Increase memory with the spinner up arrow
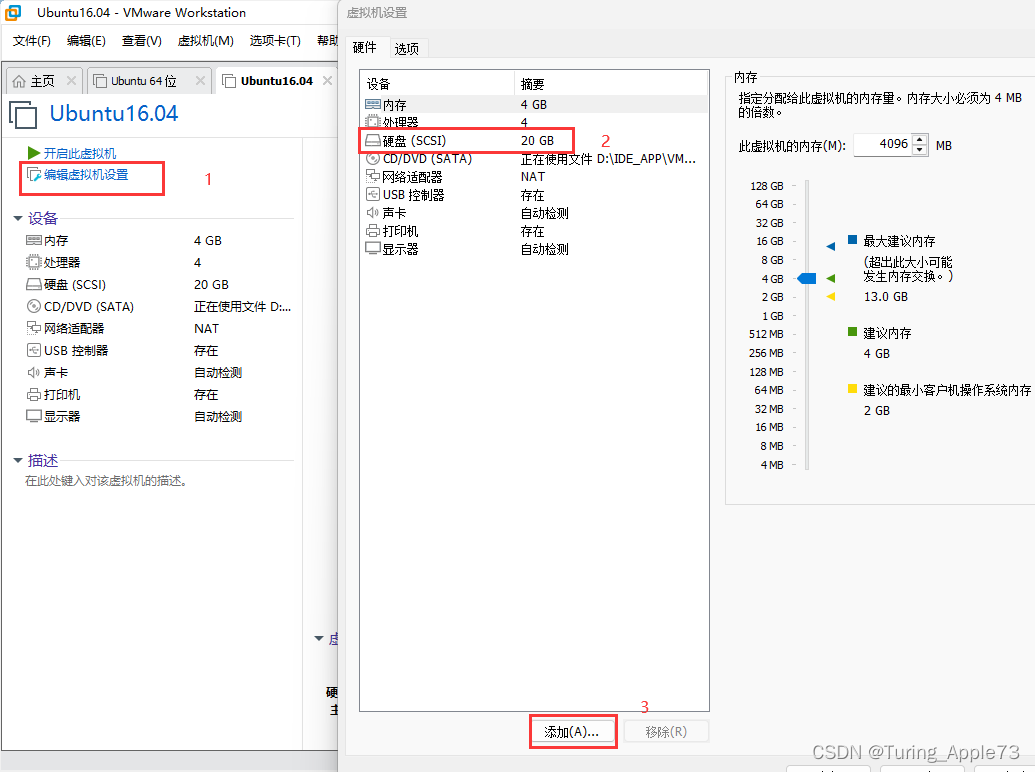The image size is (1035, 772). coord(920,140)
